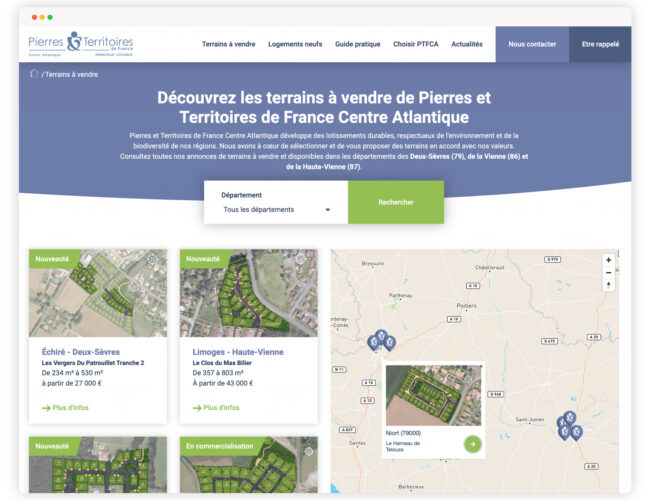Select the rightmost map pin near Niort

(389, 343)
